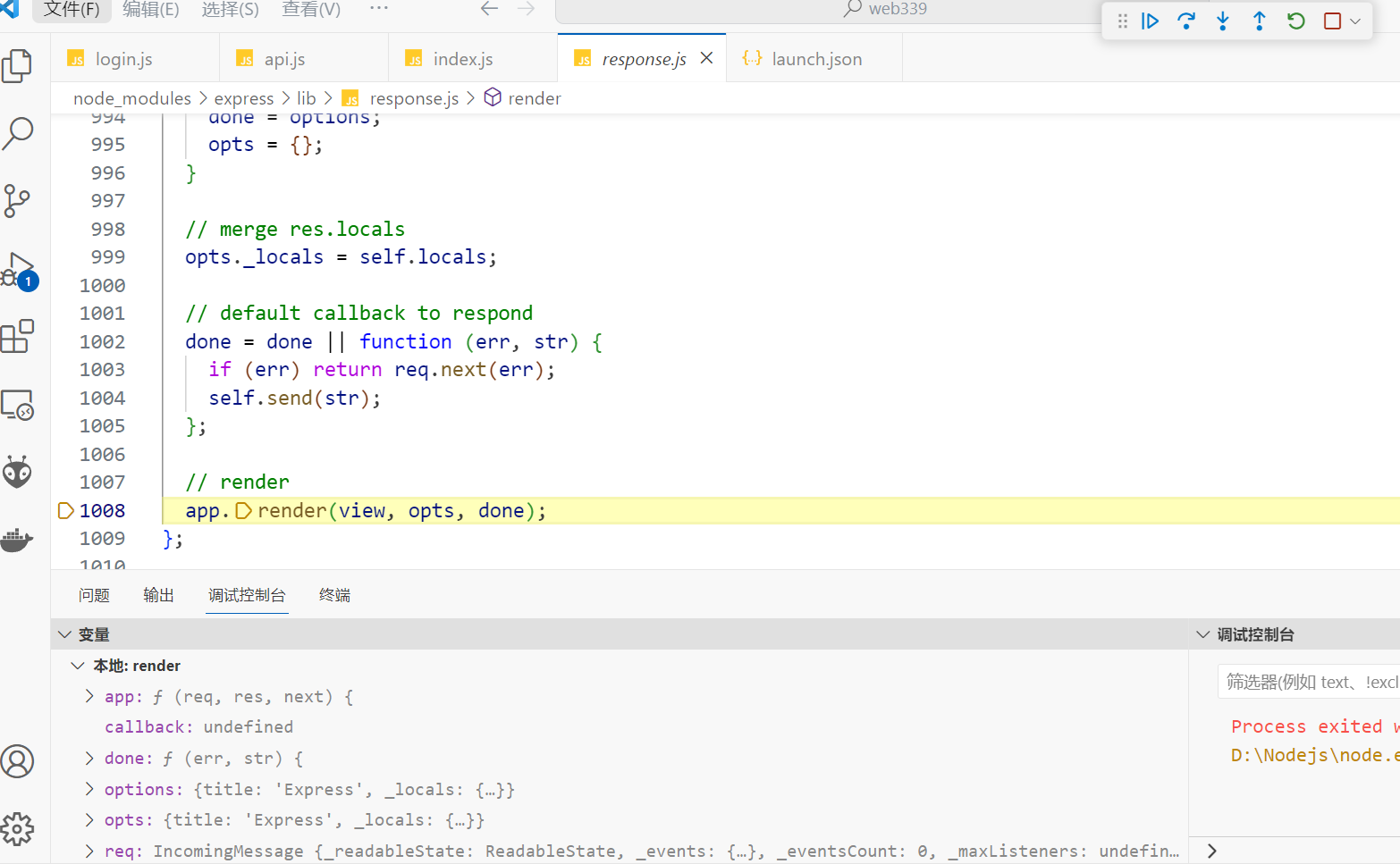Viewport: 1400px width, 864px height.
Task: Step Out in the debug toolbar
Action: click(1260, 21)
